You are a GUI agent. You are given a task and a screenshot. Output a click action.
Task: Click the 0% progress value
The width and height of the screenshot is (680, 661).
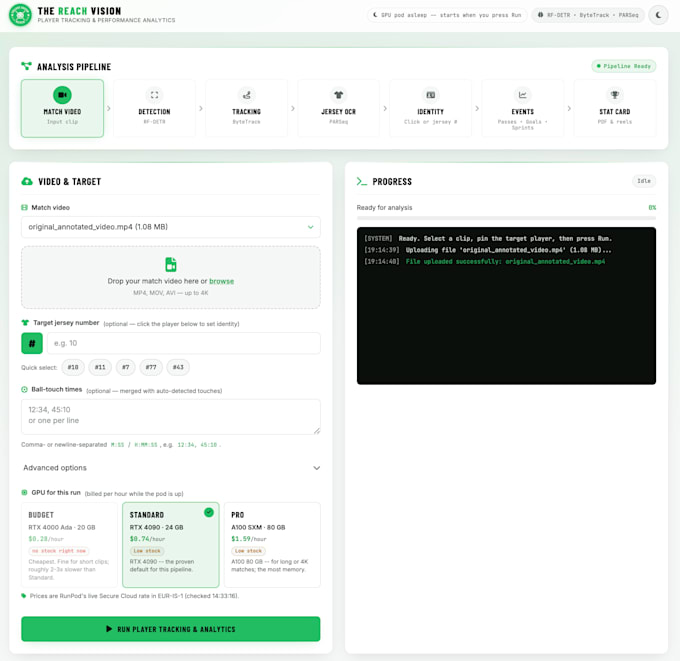(652, 208)
